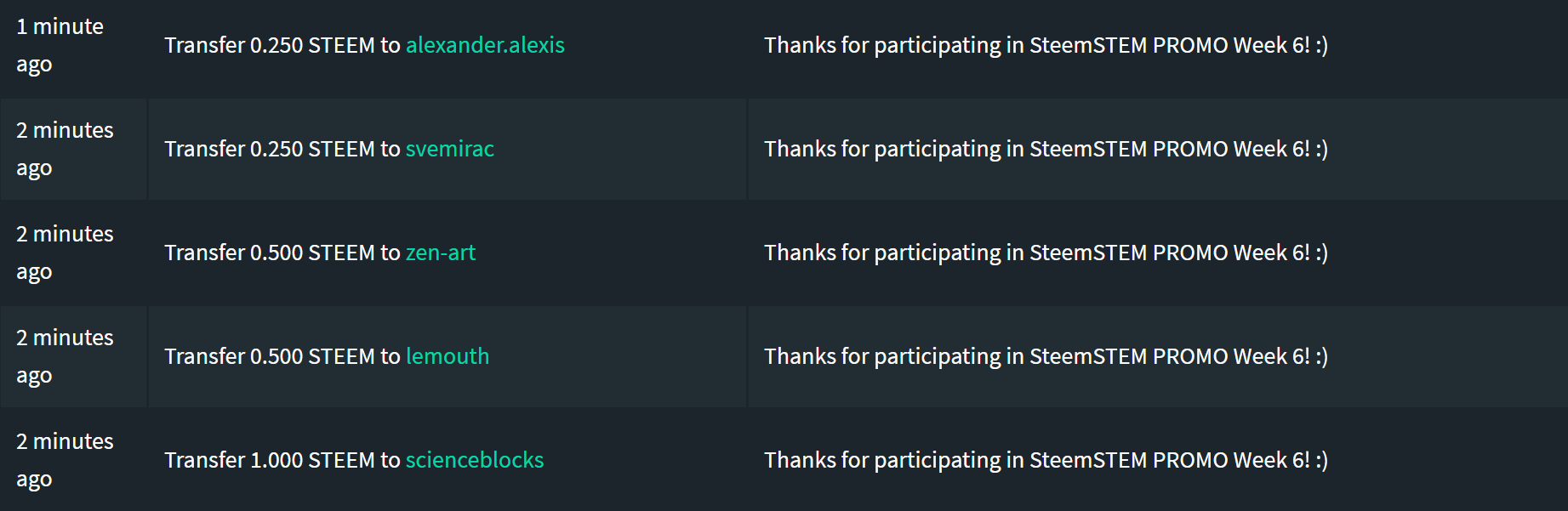Click the 'Transfer 0.250 STEEM to' text before svemirac

pyautogui.click(x=282, y=149)
